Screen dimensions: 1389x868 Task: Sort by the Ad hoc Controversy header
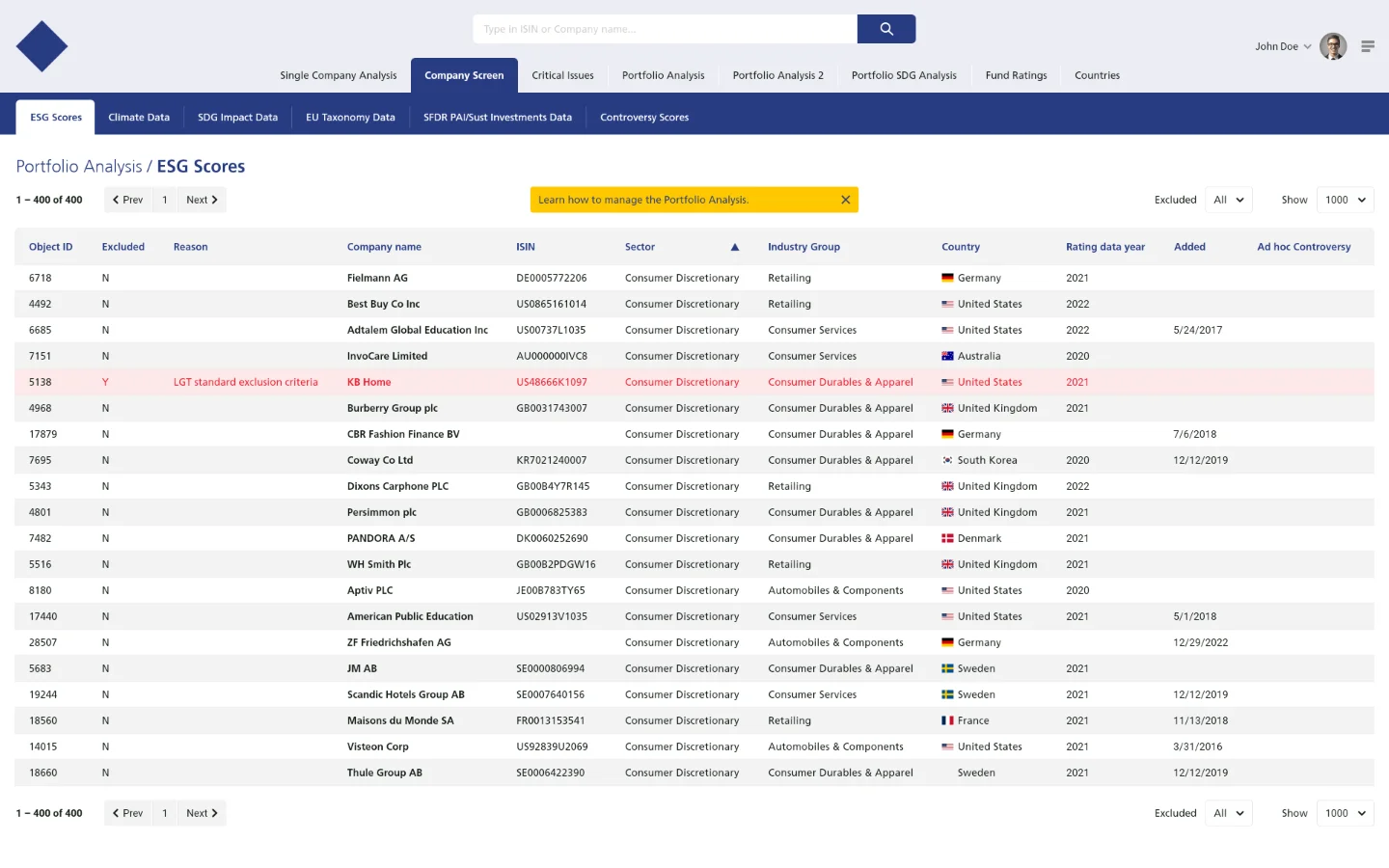click(x=1304, y=247)
